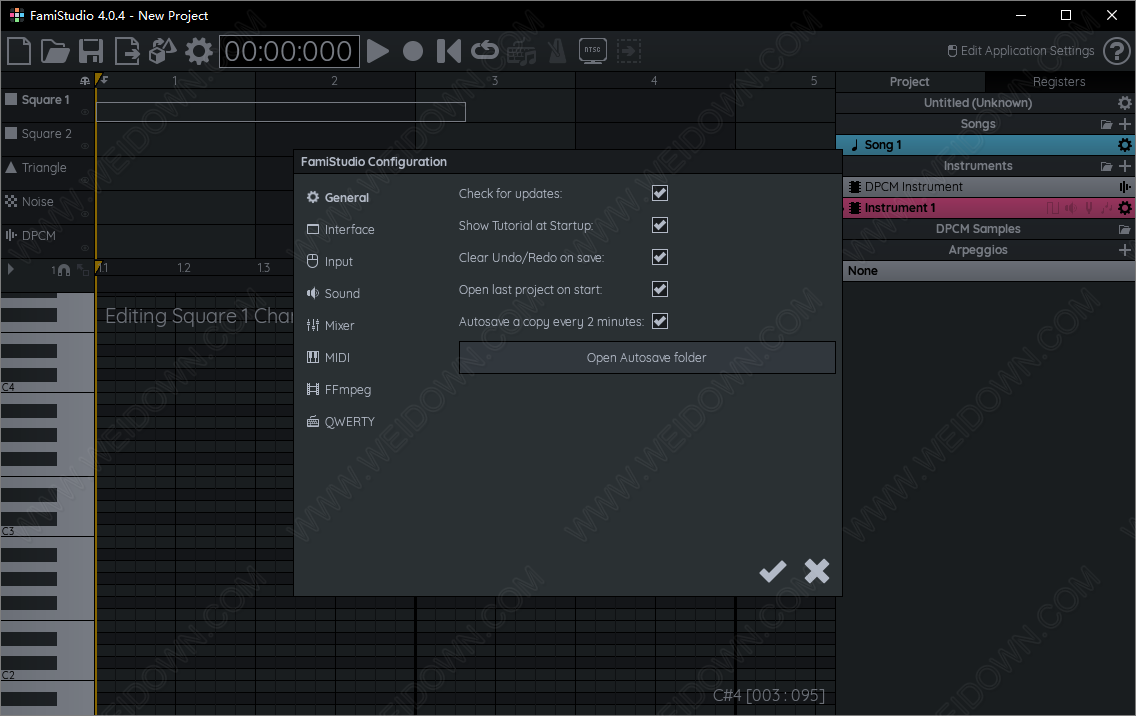
Task: Edit Instrument 1 duty cycle envelope icon
Action: coord(1053,208)
